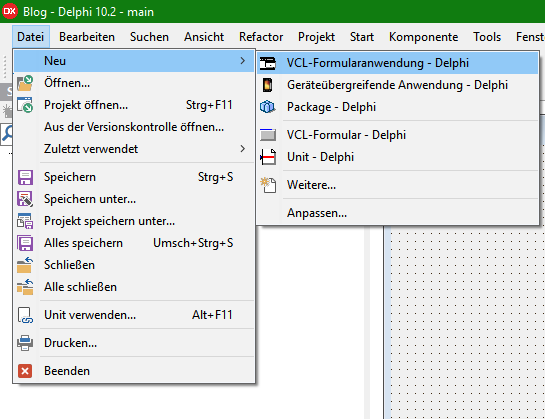Click the Speichern unter icon
Image resolution: width=545 pixels, height=419 pixels.
(25, 199)
